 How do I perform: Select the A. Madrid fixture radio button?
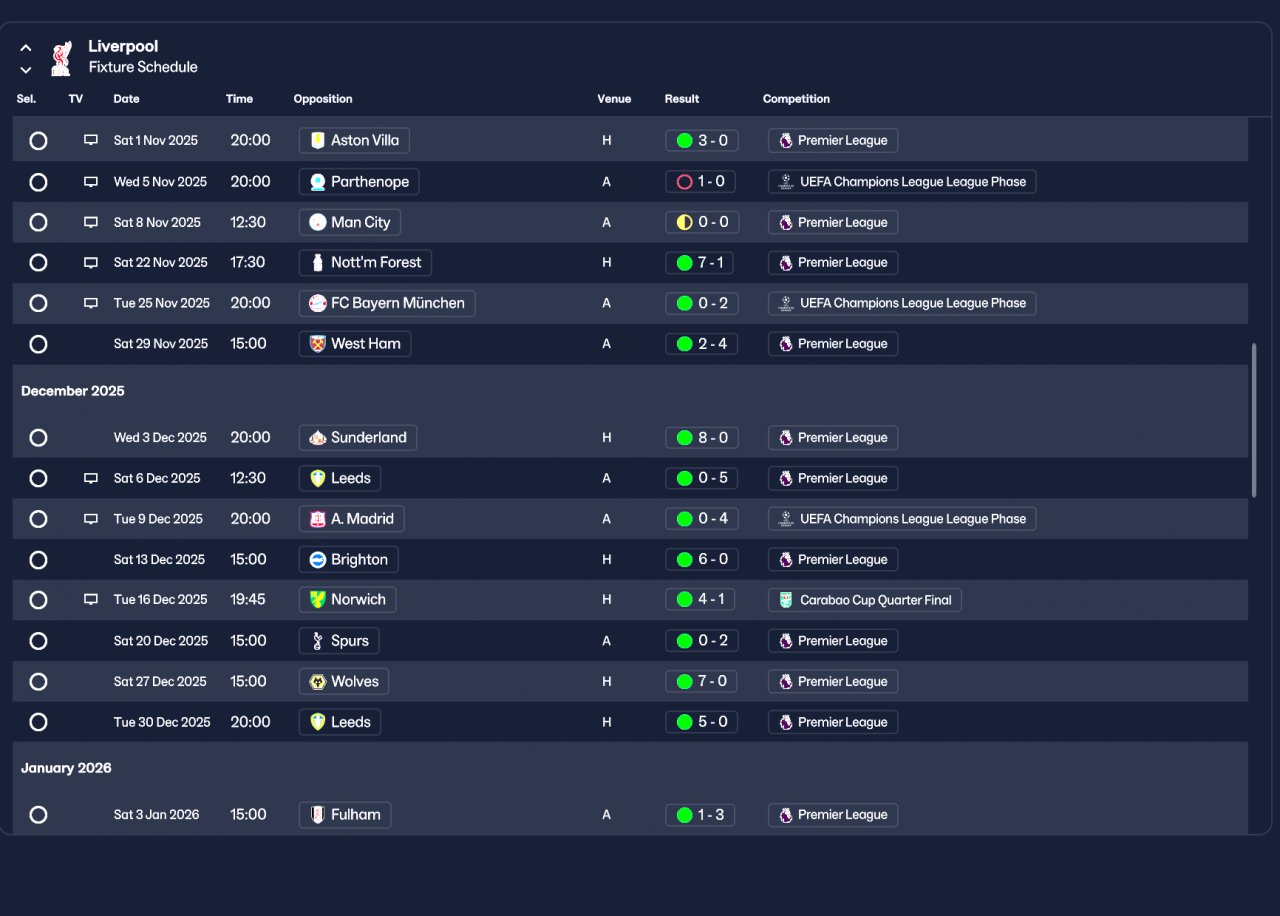[x=38, y=519]
